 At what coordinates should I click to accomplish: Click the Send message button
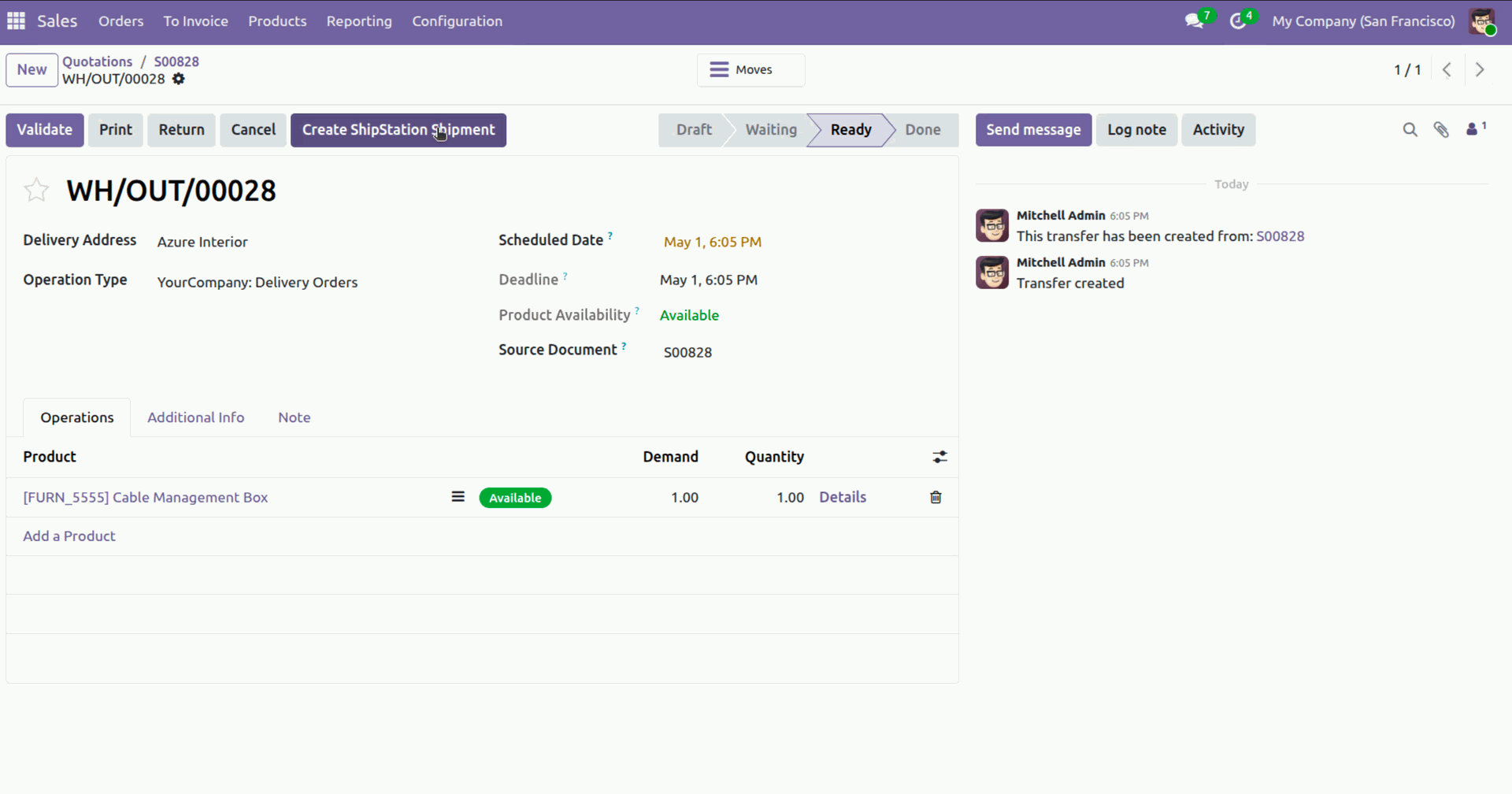[1034, 130]
